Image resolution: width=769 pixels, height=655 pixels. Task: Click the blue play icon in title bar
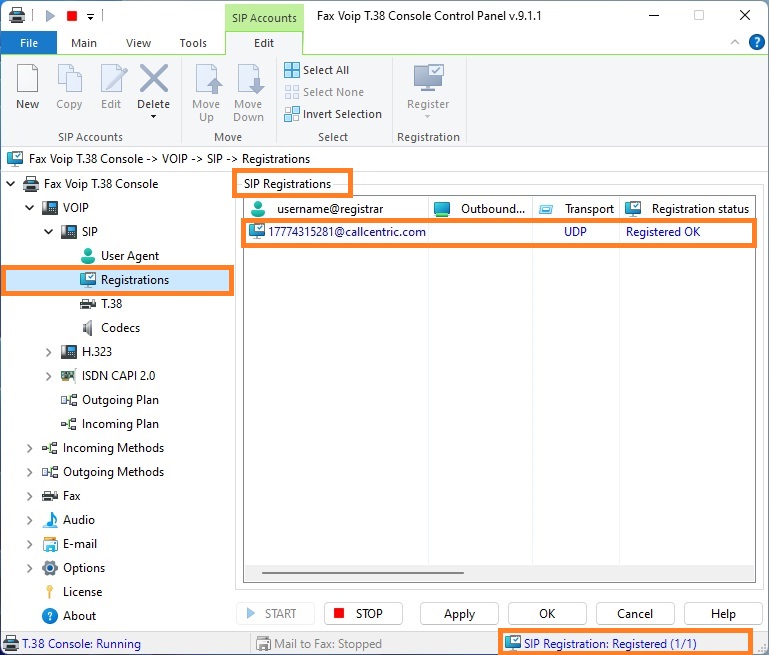[x=50, y=16]
